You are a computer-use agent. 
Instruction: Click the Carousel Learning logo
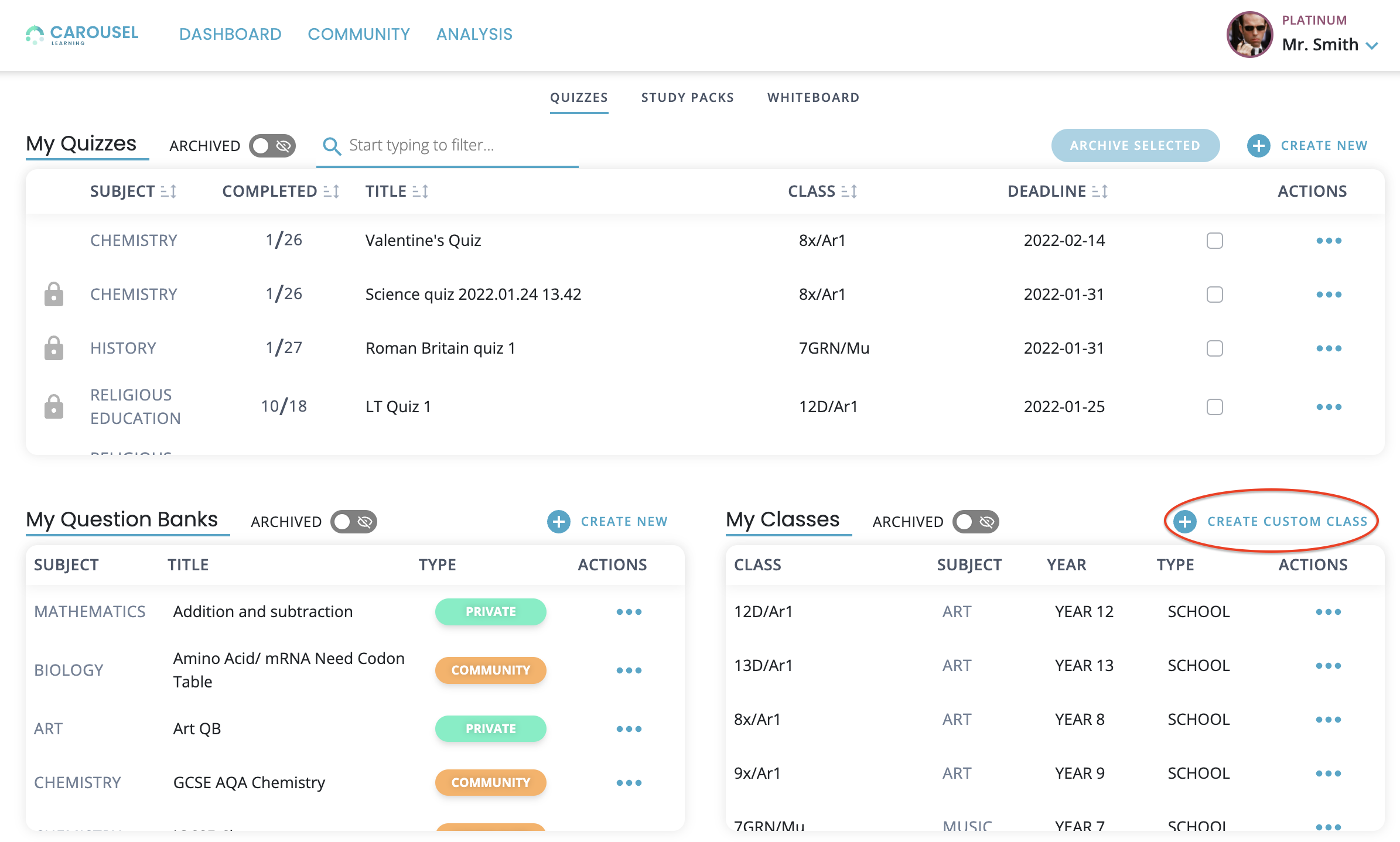coord(82,35)
